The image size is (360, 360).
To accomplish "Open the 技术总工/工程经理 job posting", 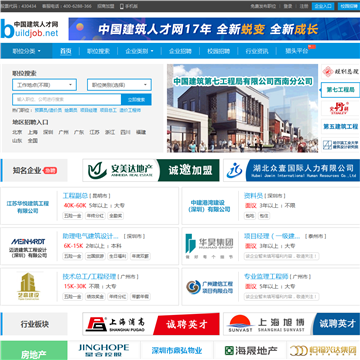I will (x=89, y=276).
